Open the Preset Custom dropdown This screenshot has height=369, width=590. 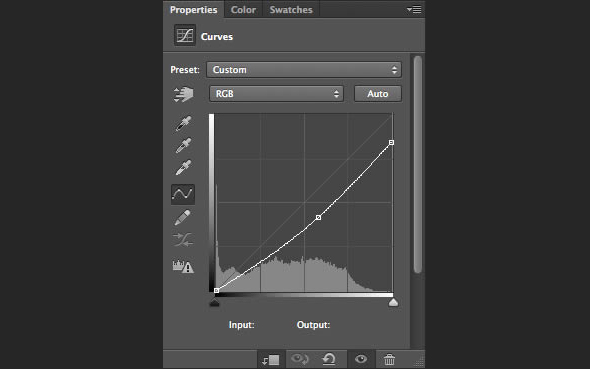pyautogui.click(x=304, y=70)
